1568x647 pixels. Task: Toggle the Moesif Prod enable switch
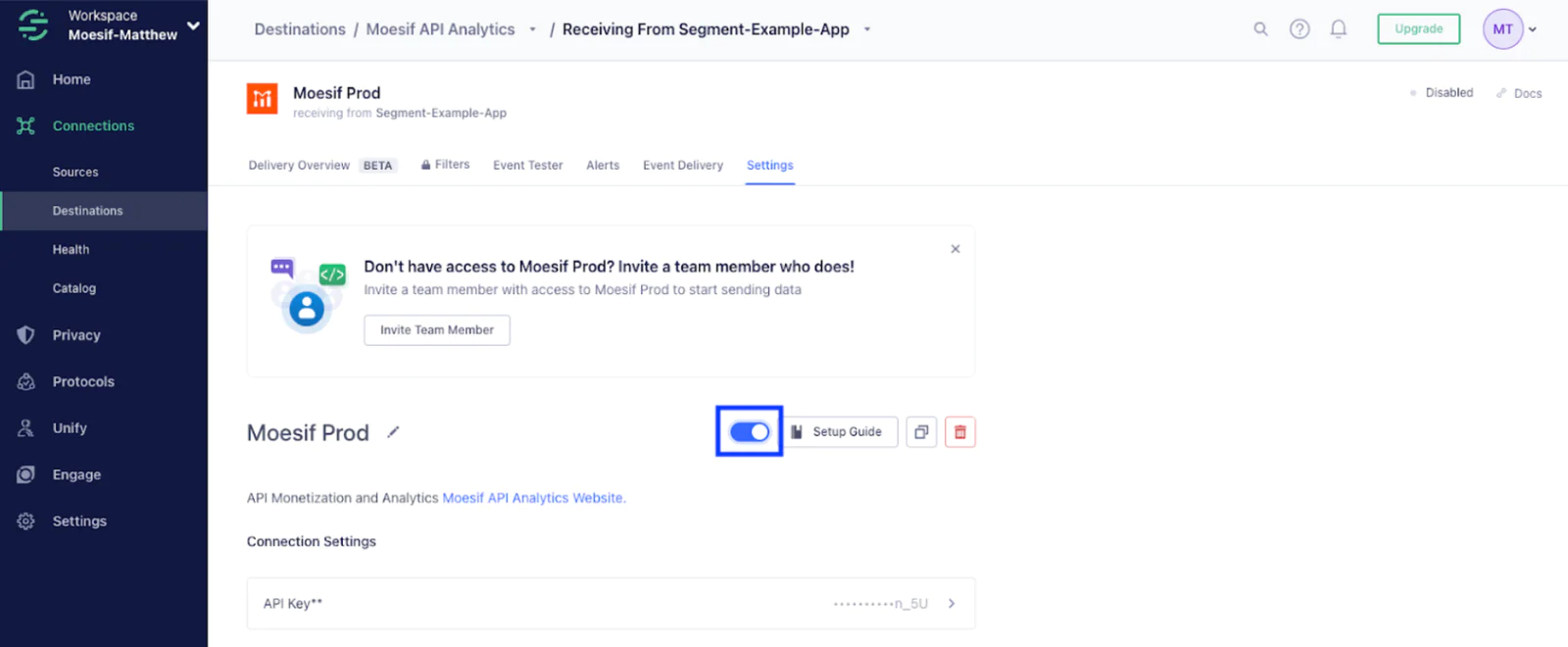pos(750,432)
